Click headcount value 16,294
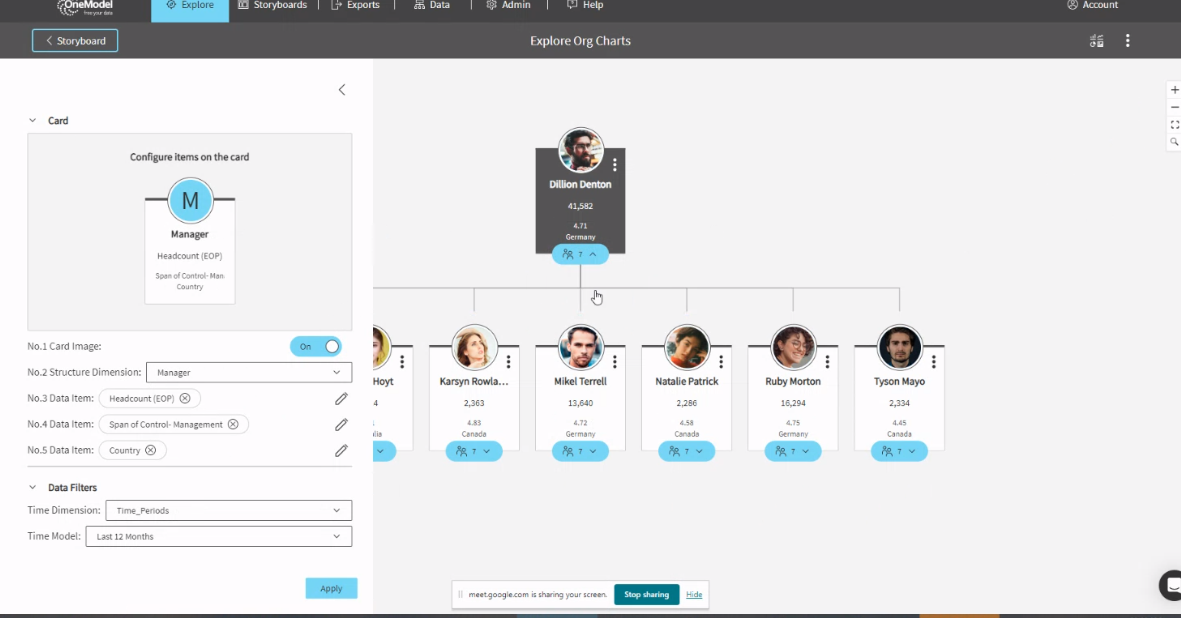 point(792,403)
